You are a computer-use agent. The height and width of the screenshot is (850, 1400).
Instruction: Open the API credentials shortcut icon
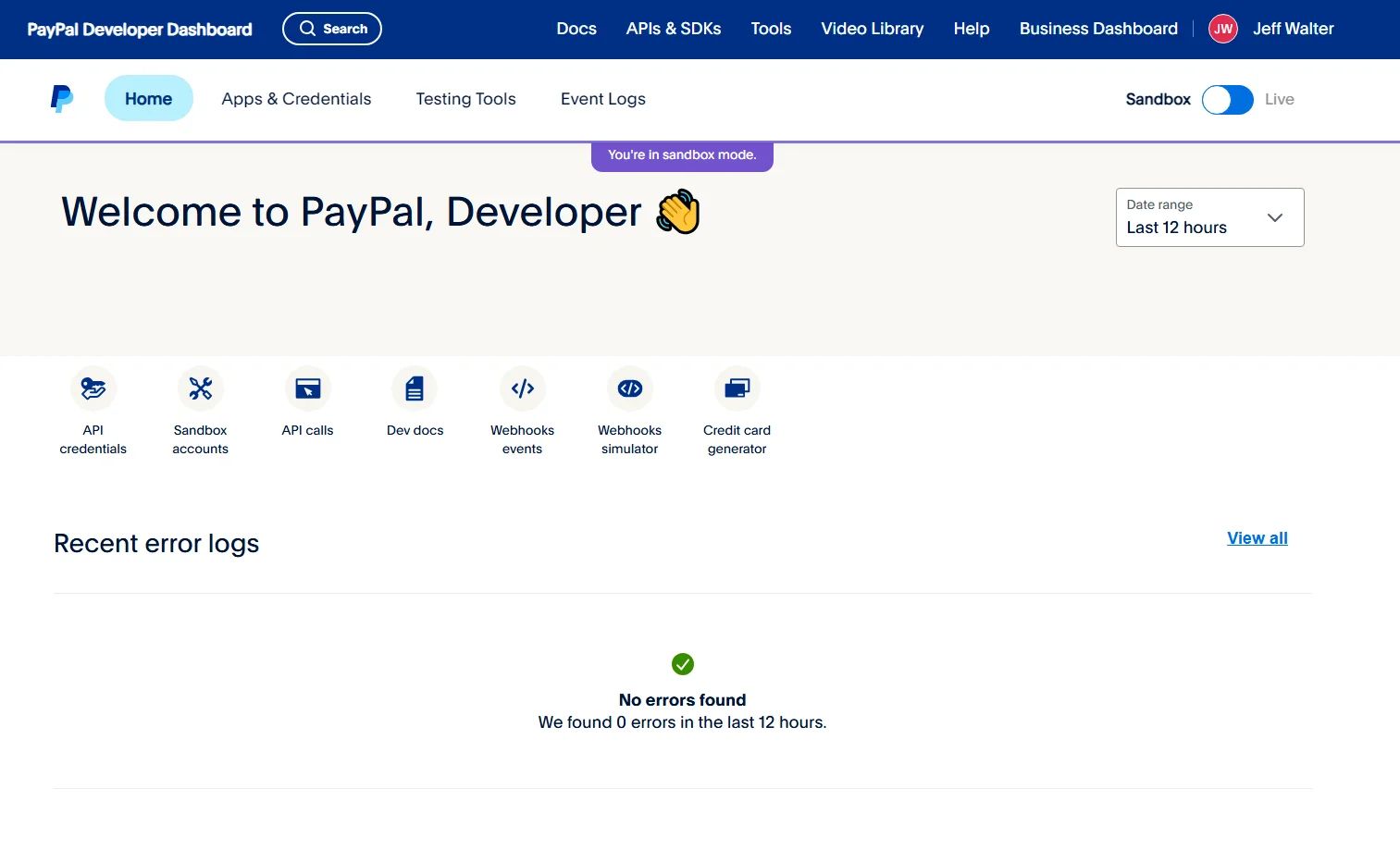(93, 389)
